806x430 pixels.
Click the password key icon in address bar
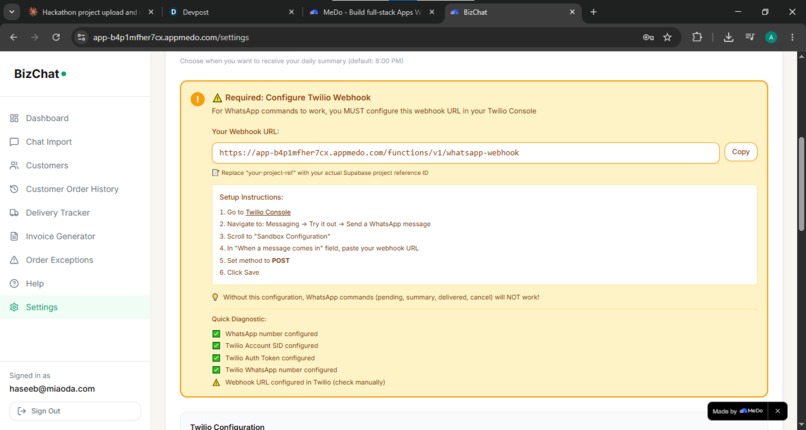click(648, 37)
